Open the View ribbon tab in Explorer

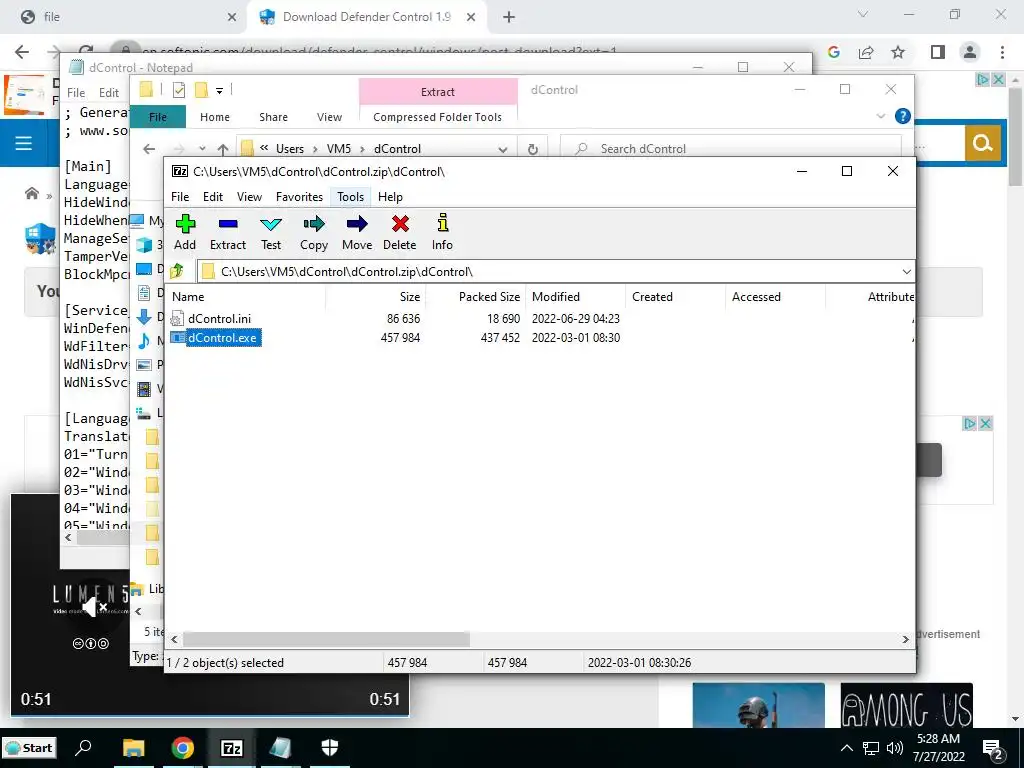[x=329, y=117]
